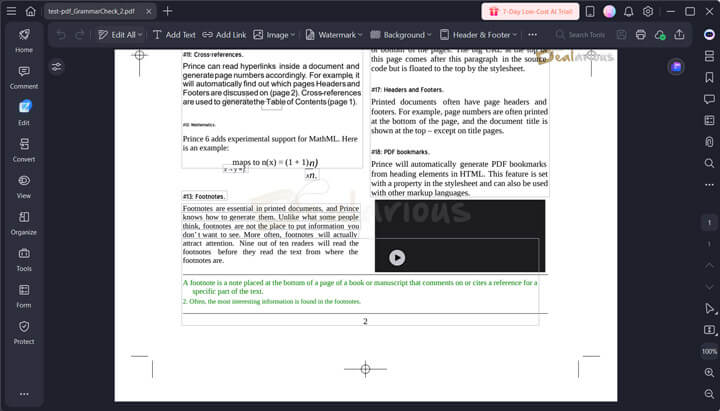This screenshot has width=720, height=411.
Task: Zoom out on the document
Action: 709,394
